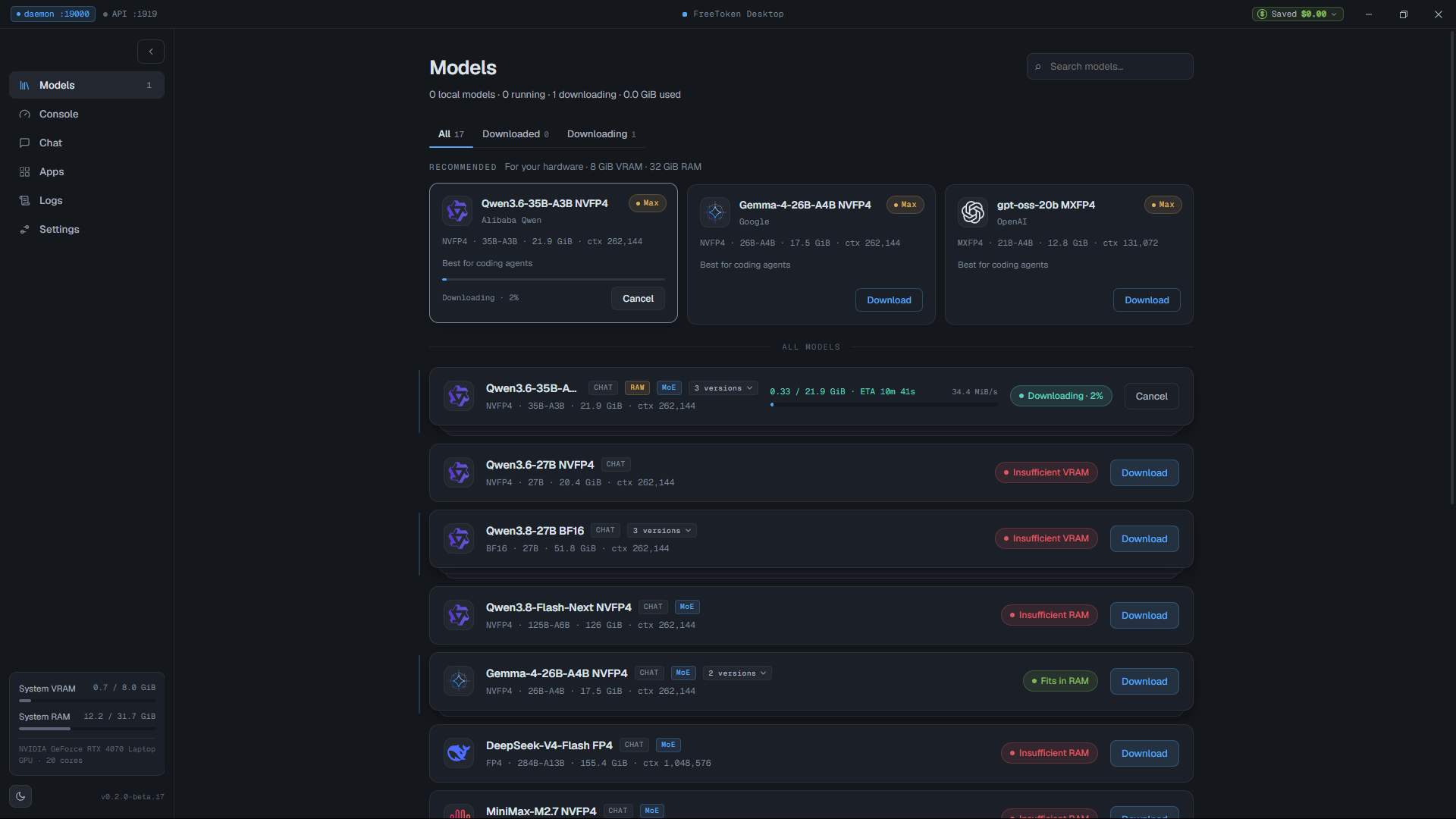The width and height of the screenshot is (1456, 819).
Task: Click the Models library icon
Action: pyautogui.click(x=24, y=85)
